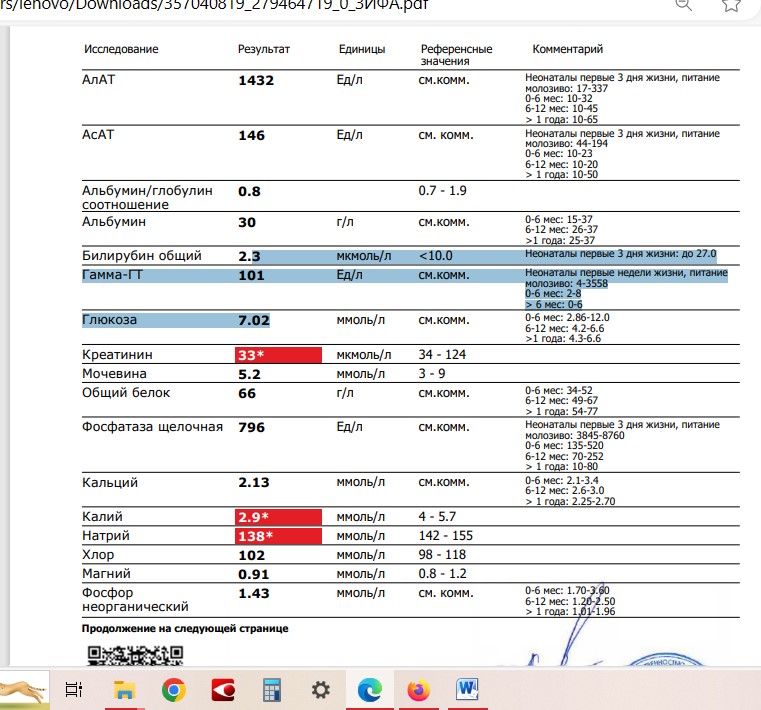
Task: Click the 'Калий' row label
Action: point(102,517)
